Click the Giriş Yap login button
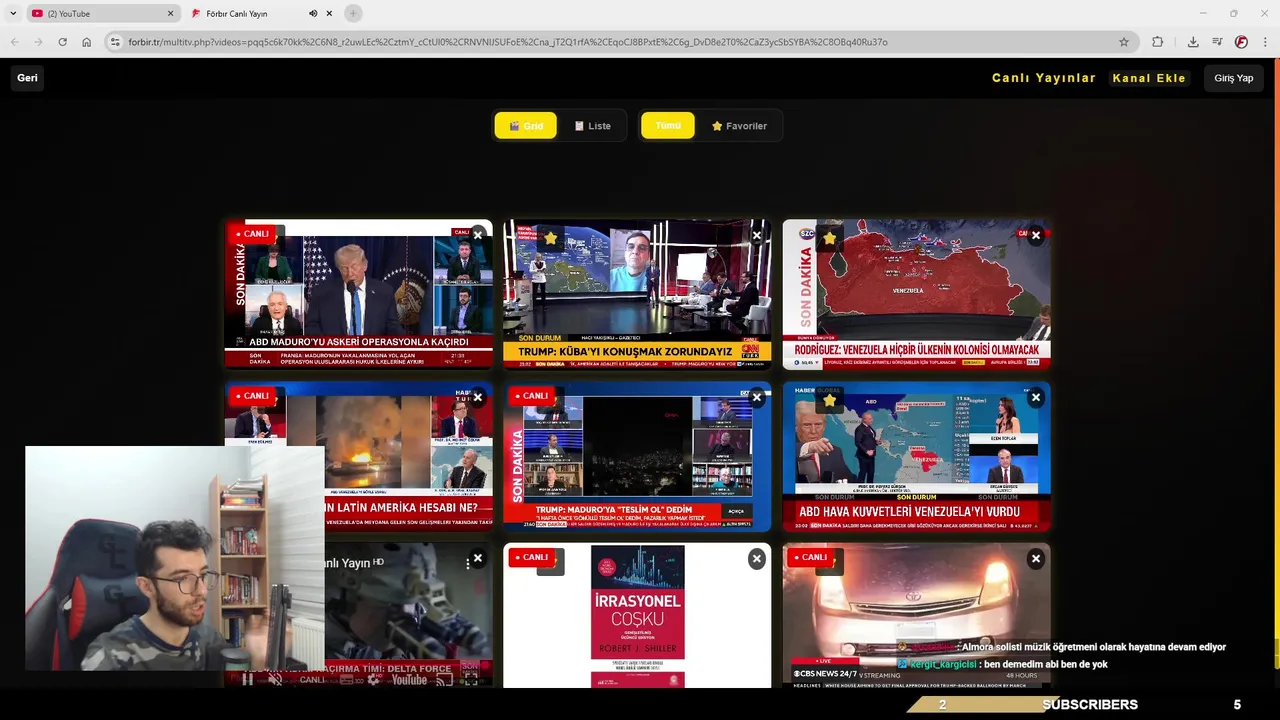The image size is (1280, 720). 1234,78
